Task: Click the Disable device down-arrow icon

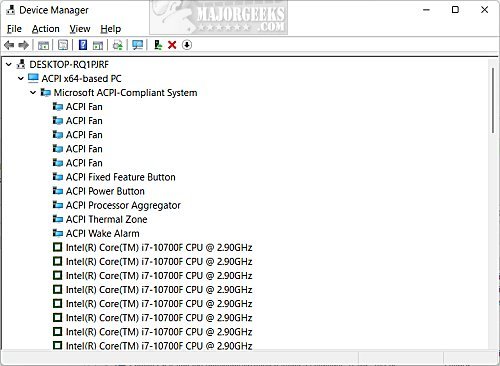Action: (x=187, y=45)
